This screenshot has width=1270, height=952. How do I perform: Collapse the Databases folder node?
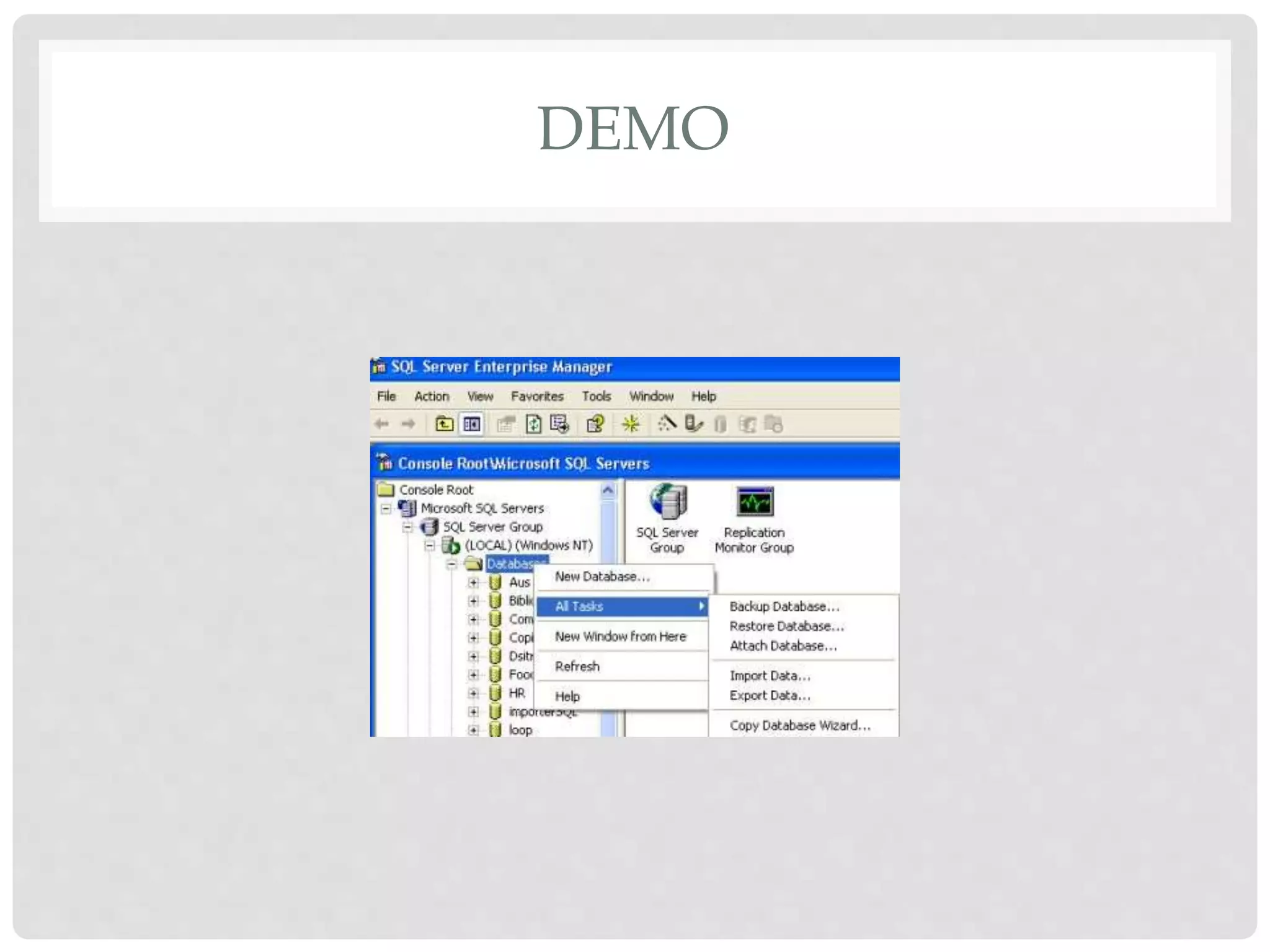point(451,564)
